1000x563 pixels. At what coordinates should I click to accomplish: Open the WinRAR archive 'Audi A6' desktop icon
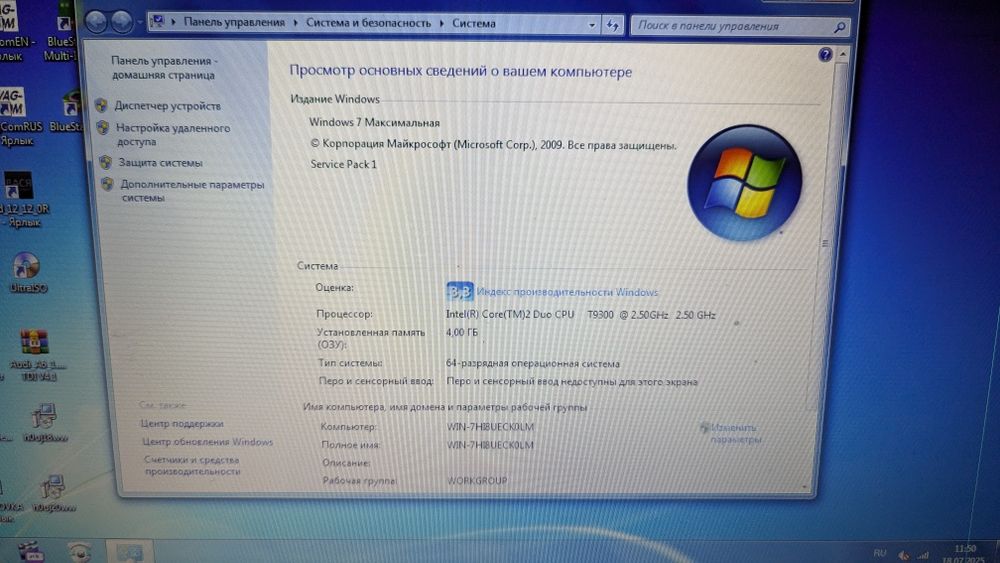(36, 355)
